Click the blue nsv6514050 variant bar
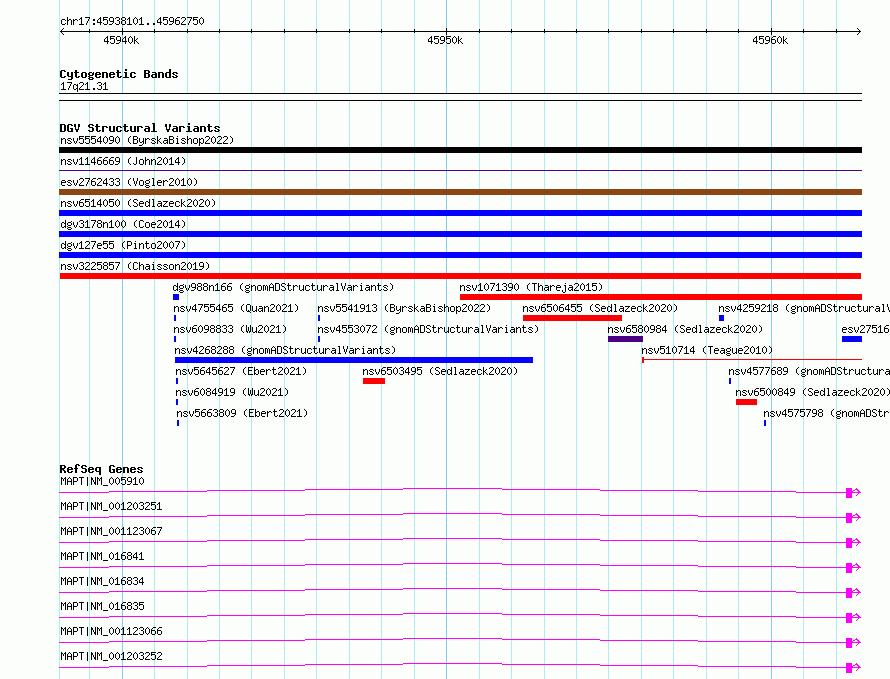The width and height of the screenshot is (890, 679). 460,213
